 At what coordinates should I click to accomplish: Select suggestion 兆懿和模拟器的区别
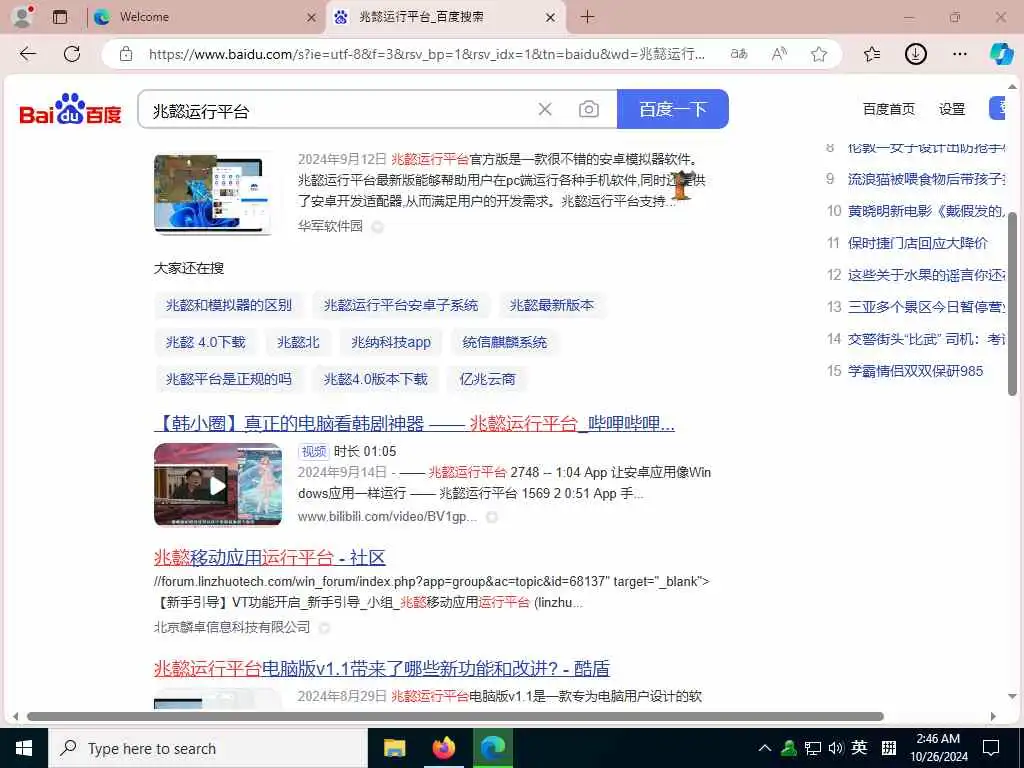(x=229, y=305)
